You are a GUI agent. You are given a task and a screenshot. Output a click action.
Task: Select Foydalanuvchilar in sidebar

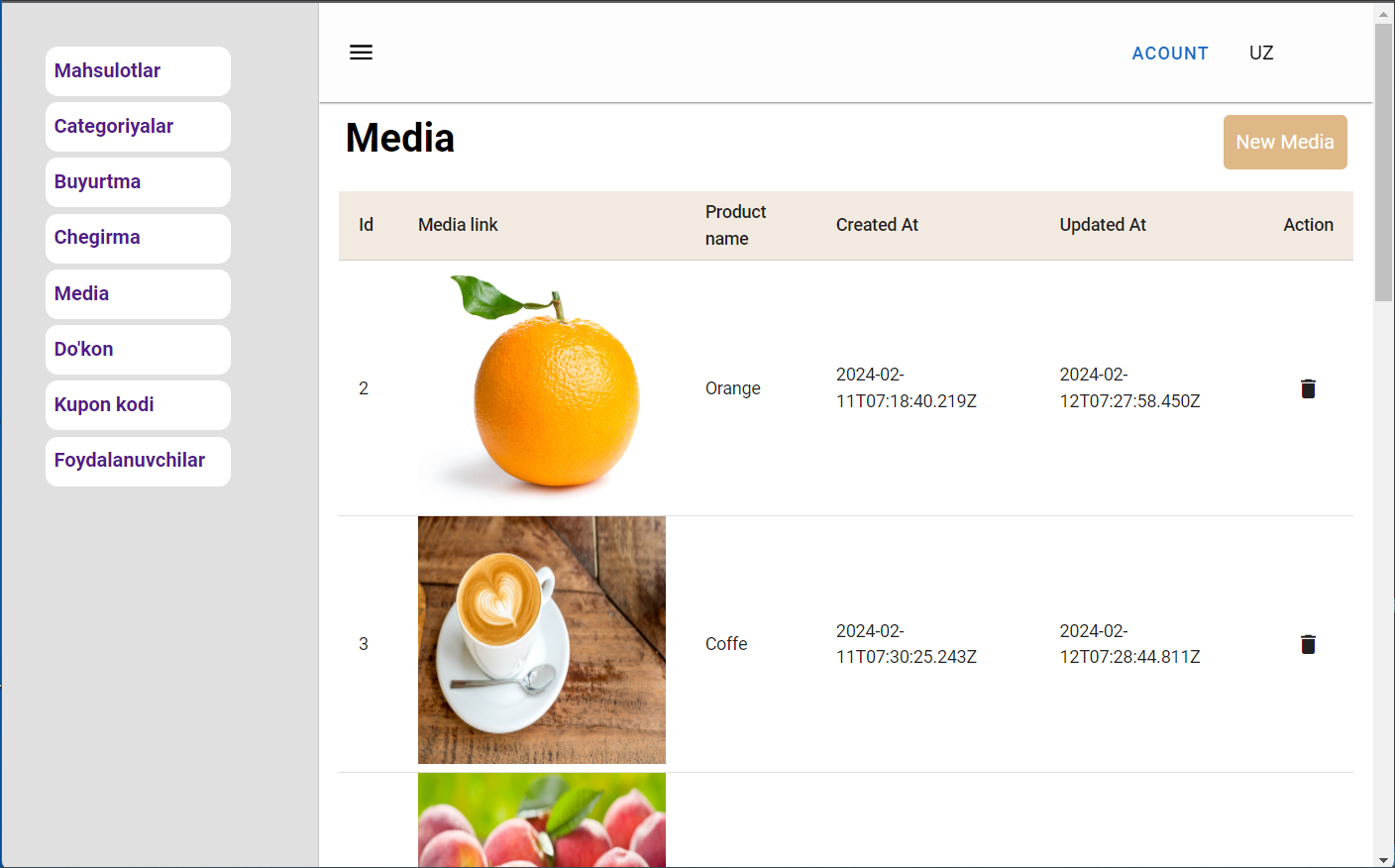(x=138, y=461)
